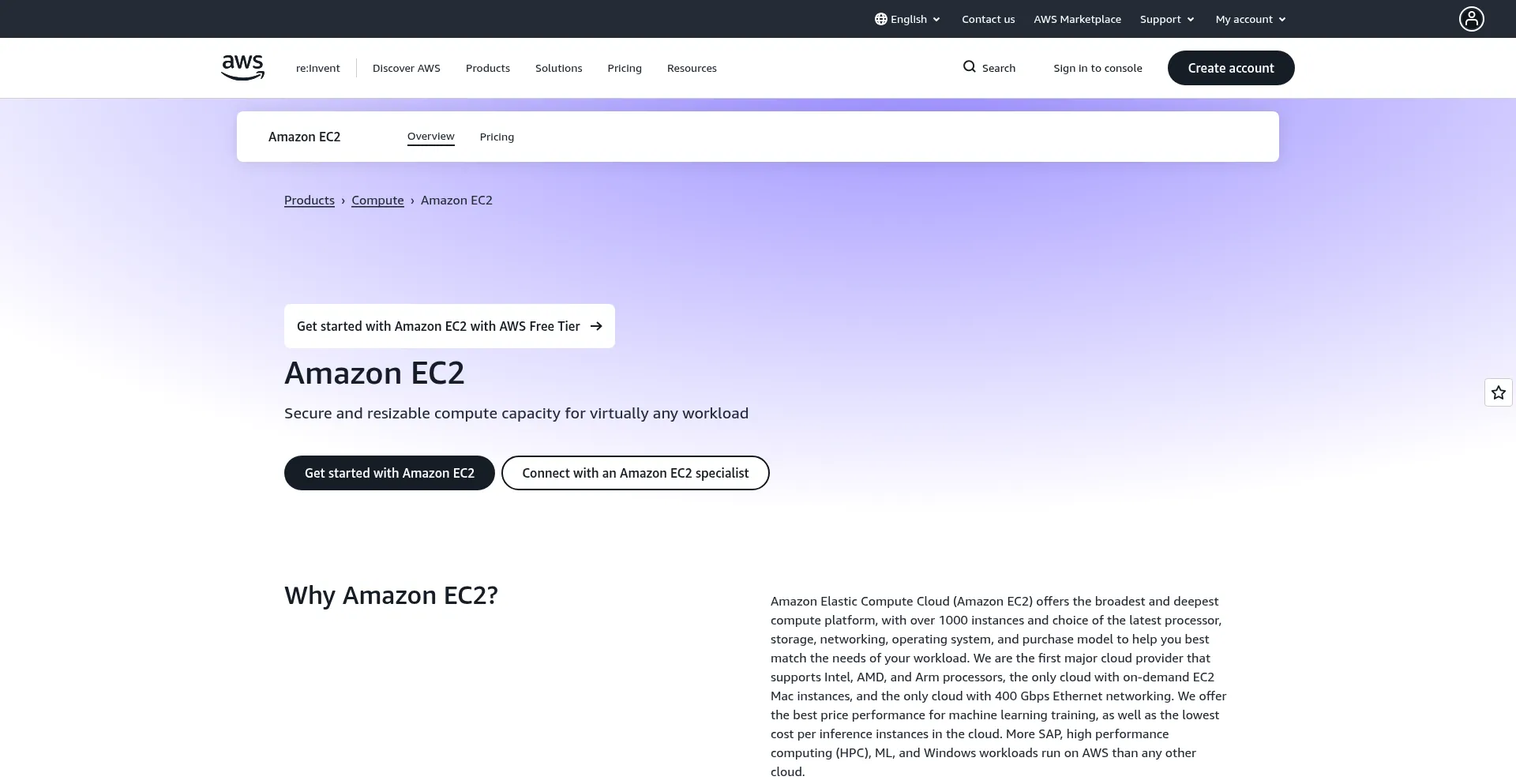1516x784 pixels.
Task: Open the Support dropdown
Action: 1166,18
